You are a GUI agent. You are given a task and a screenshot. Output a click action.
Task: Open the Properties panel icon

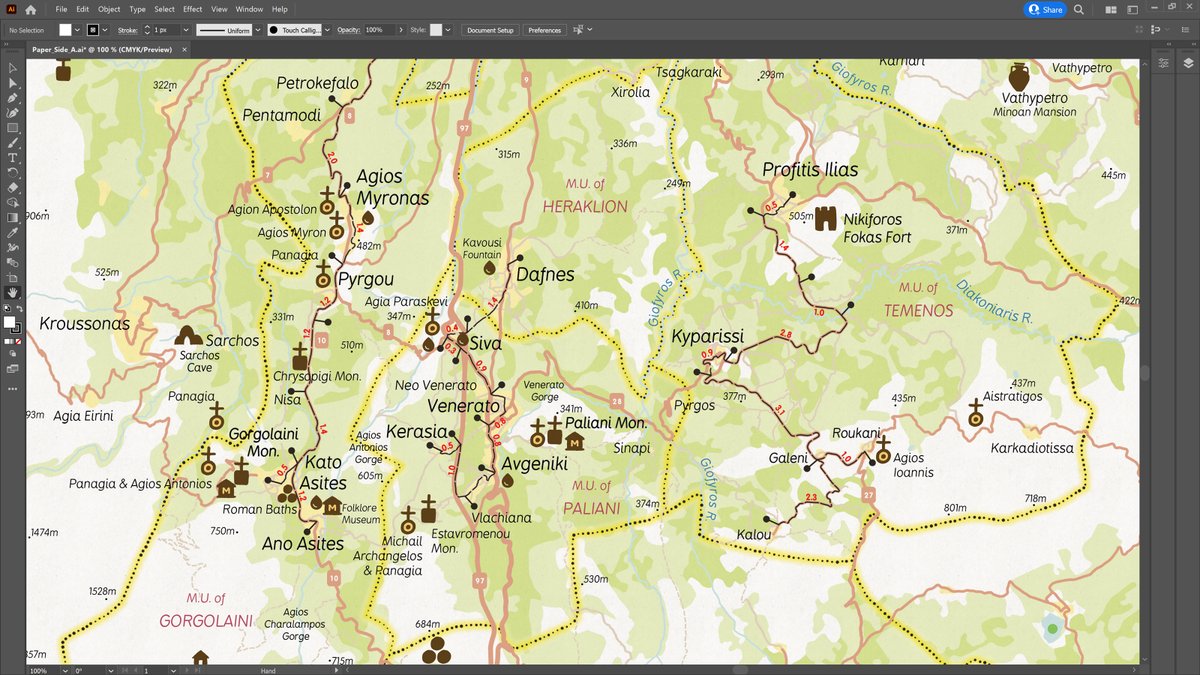point(1163,62)
